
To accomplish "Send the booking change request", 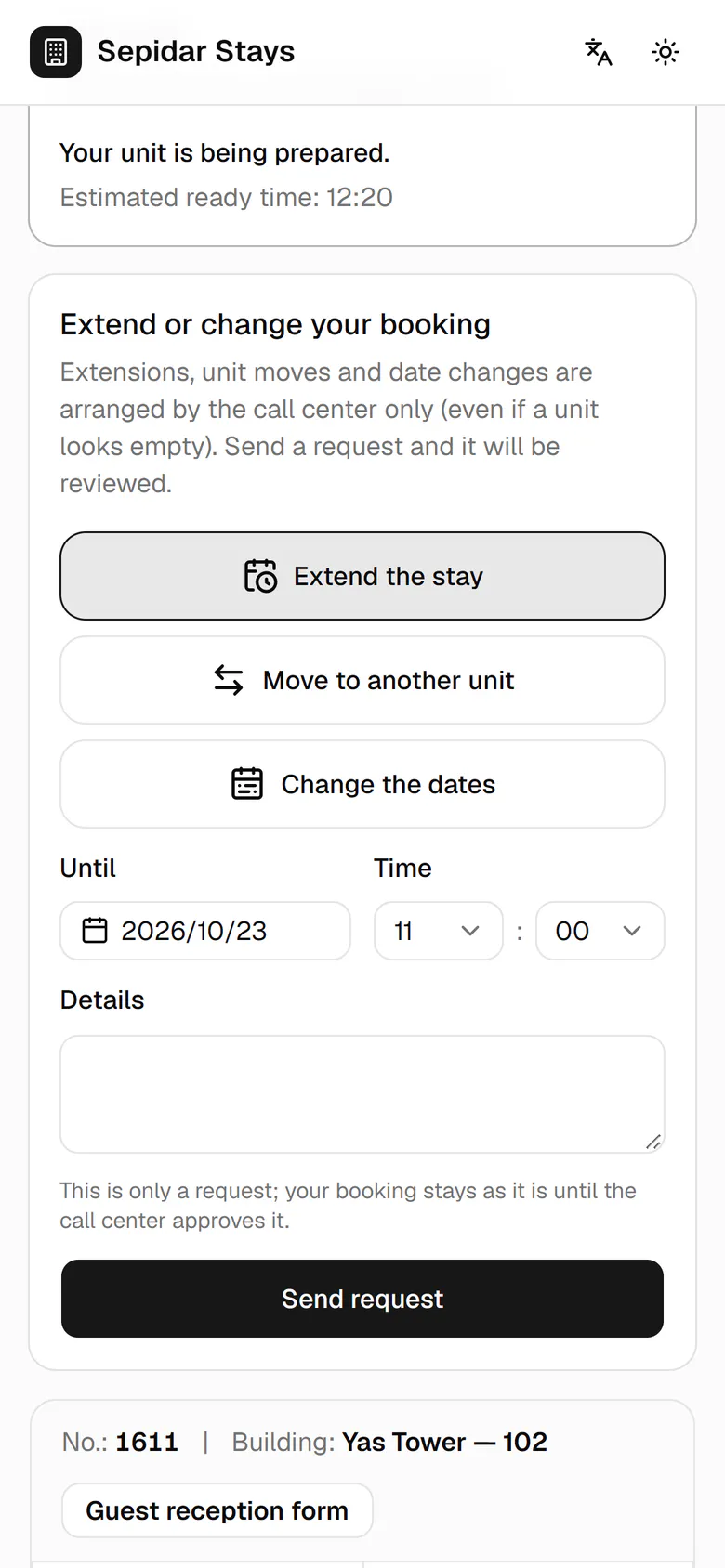I will coord(362,1299).
